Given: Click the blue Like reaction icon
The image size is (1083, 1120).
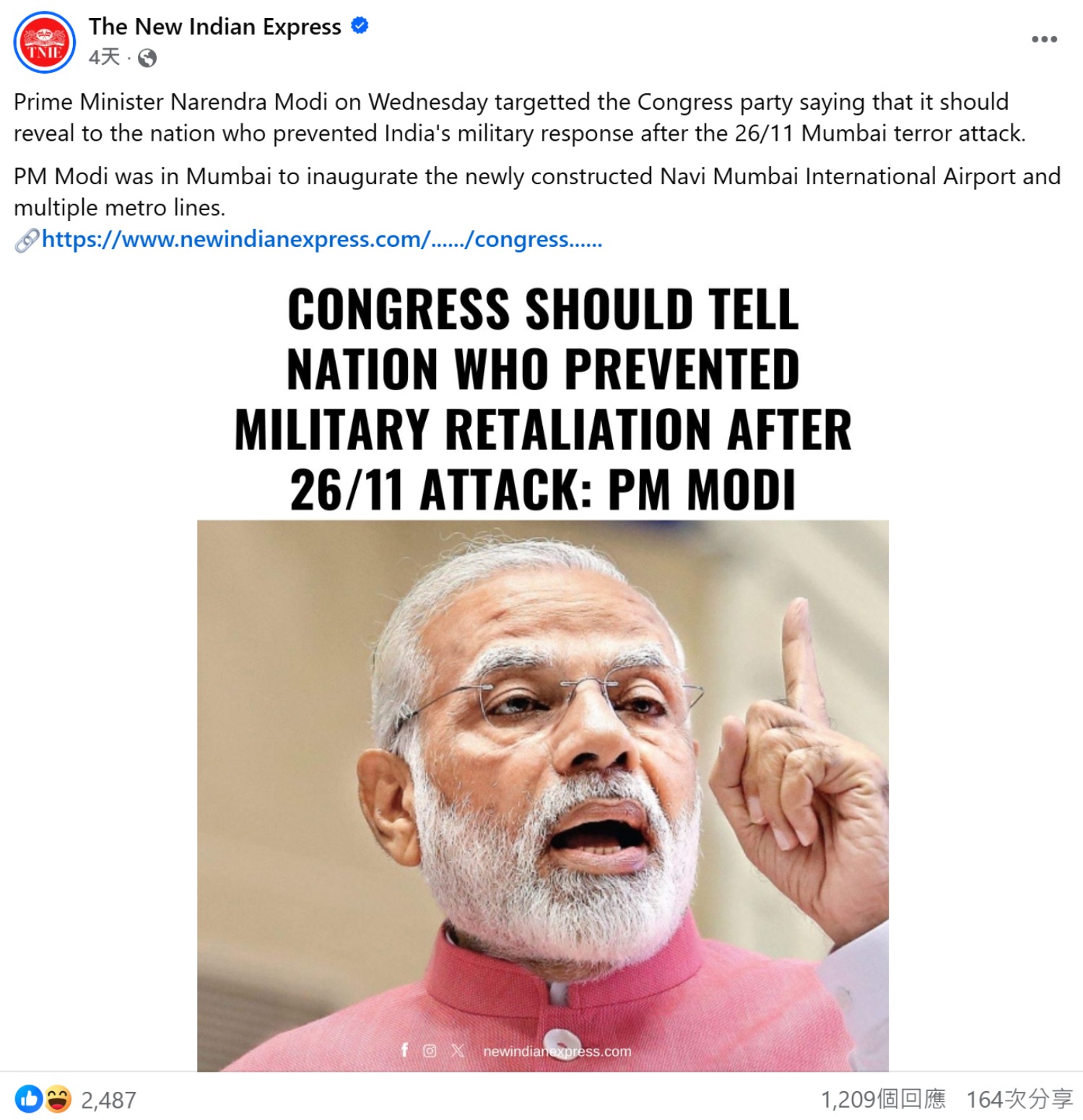Looking at the screenshot, I should [x=29, y=1099].
